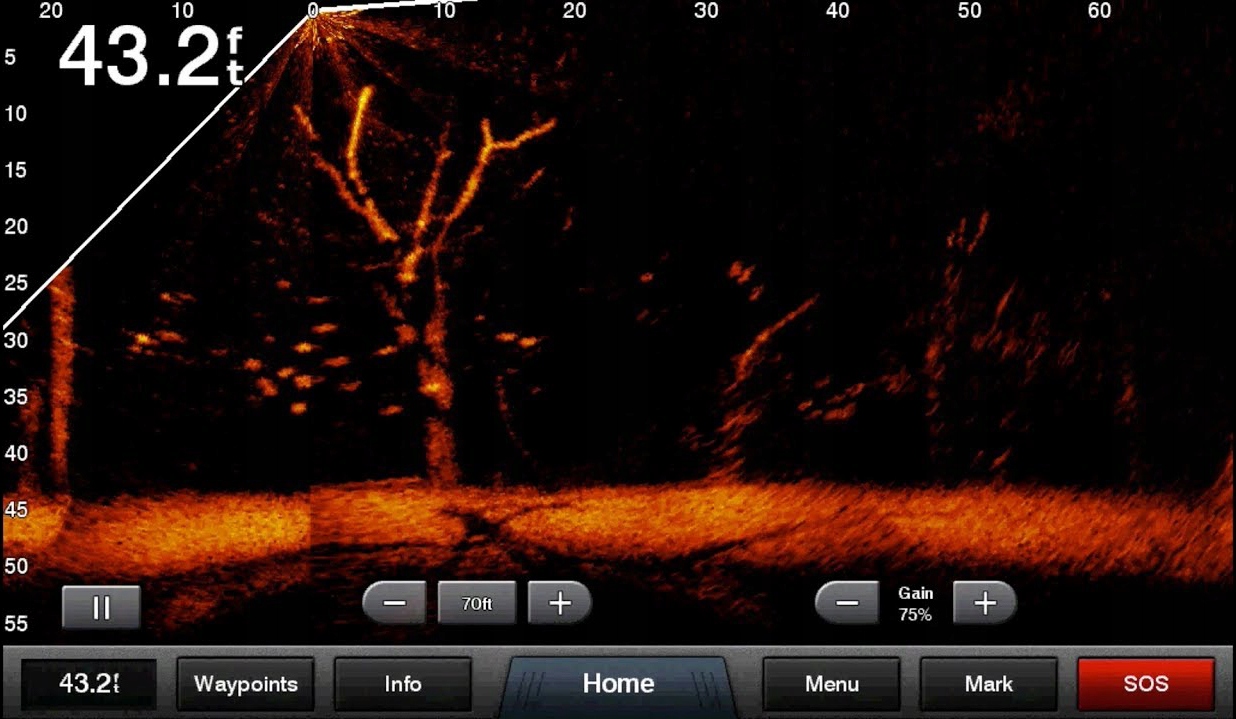
Task: Open the Info screen
Action: point(402,684)
